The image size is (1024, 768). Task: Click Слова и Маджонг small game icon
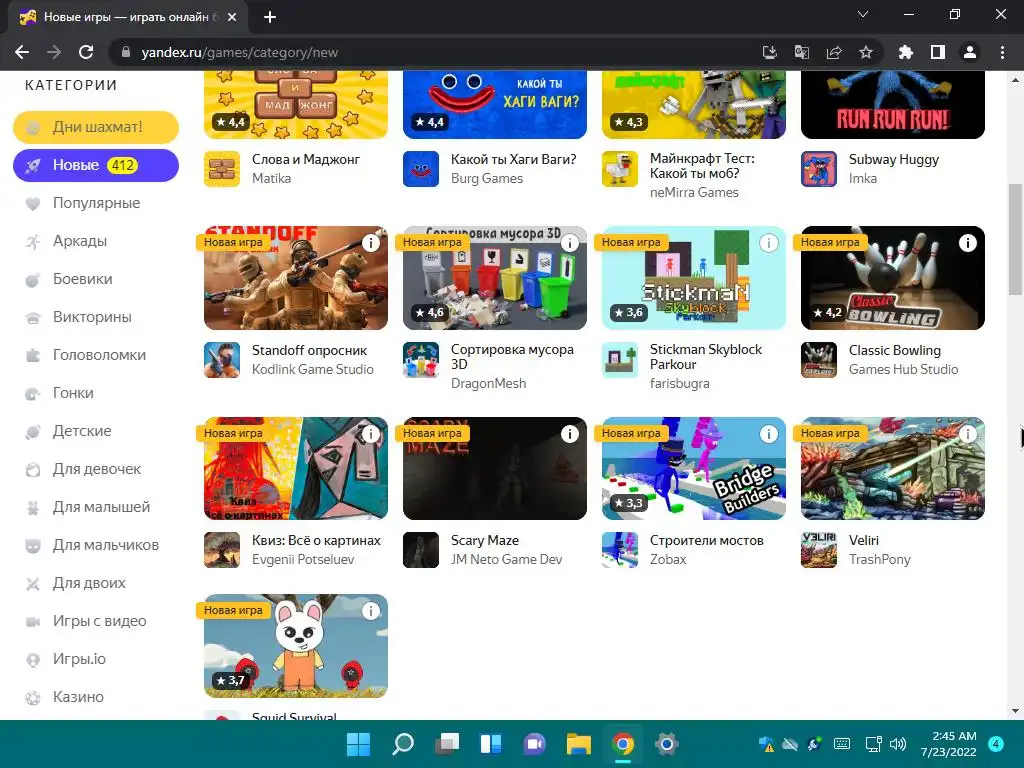pyautogui.click(x=222, y=168)
